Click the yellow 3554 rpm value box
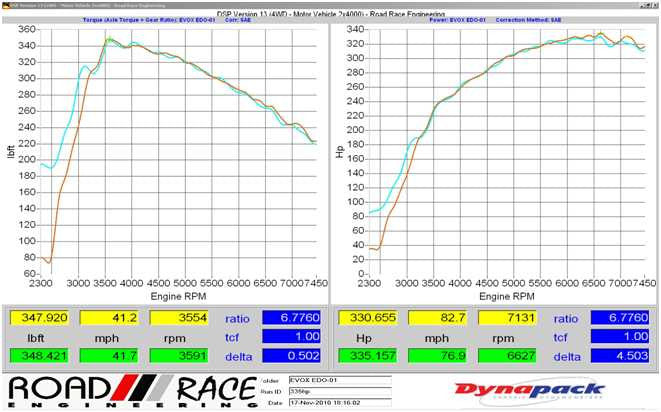The image size is (661, 412). tap(178, 318)
